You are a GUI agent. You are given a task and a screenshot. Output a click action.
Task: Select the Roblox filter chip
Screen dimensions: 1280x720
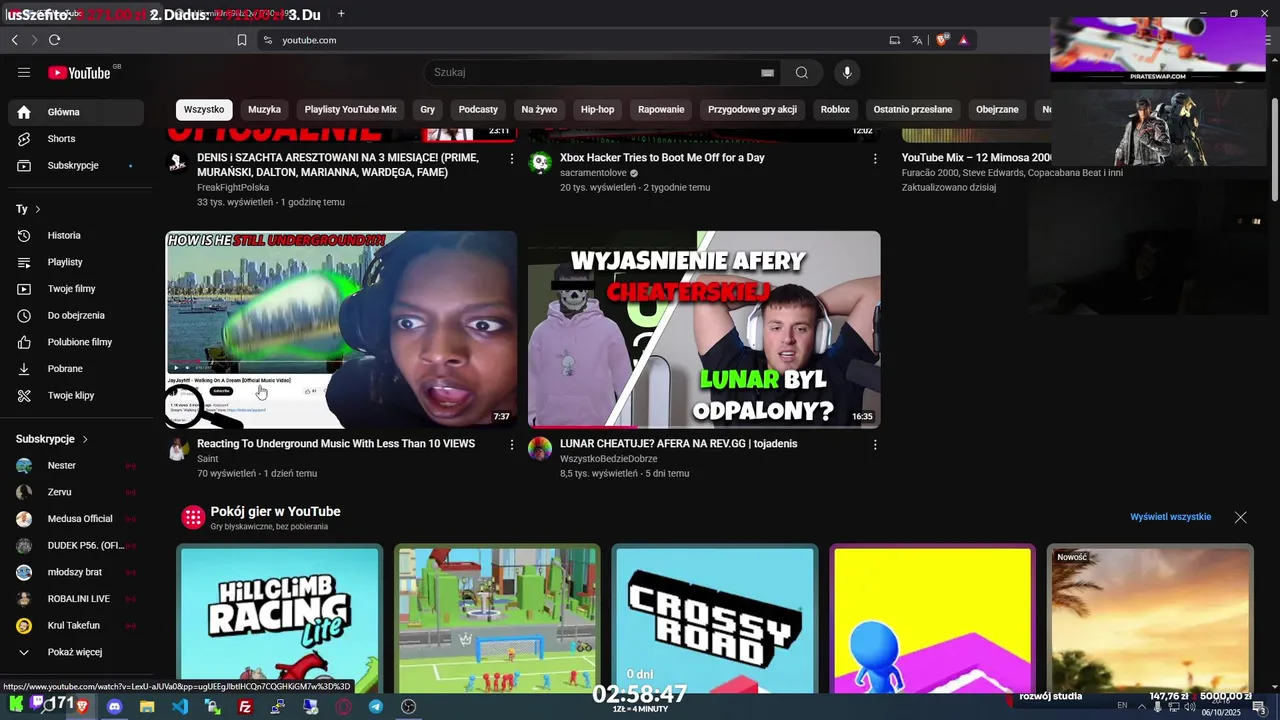coord(835,109)
